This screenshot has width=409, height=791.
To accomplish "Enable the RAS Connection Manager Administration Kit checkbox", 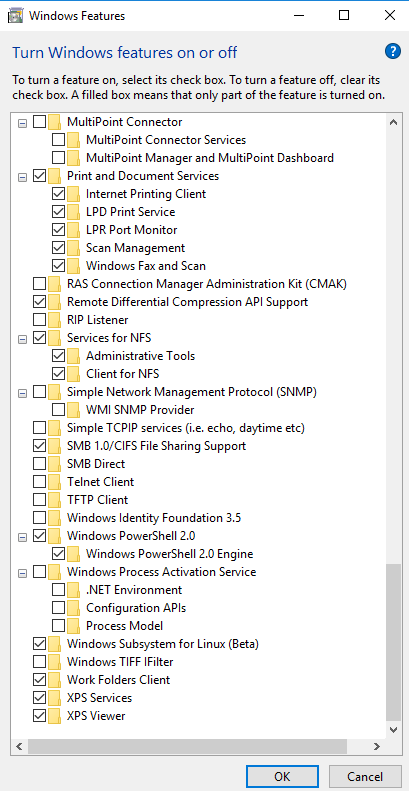I will pos(39,284).
